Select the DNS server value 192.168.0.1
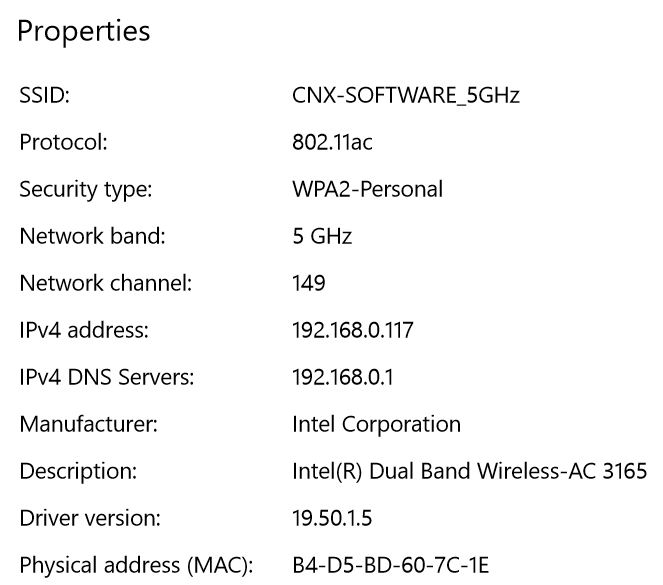 click(x=342, y=377)
